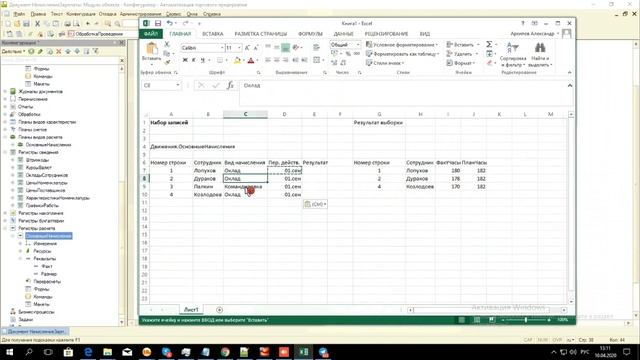640x360 pixels.
Task: Click the percent style icon
Action: 348,53
